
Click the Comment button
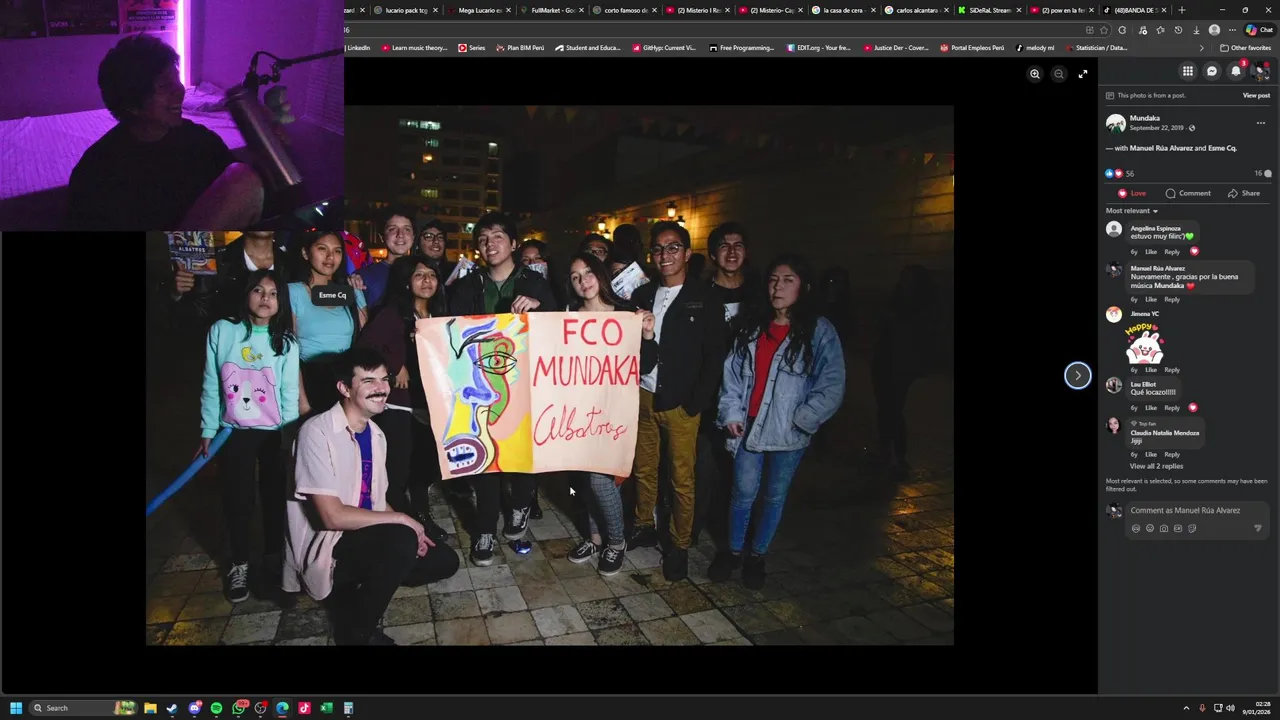coord(1188,193)
